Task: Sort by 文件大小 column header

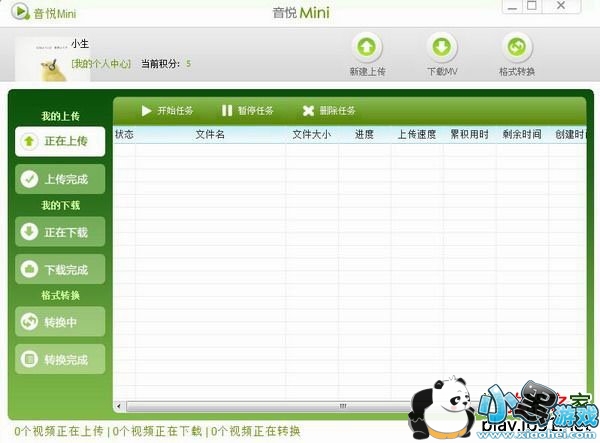Action: (311, 134)
